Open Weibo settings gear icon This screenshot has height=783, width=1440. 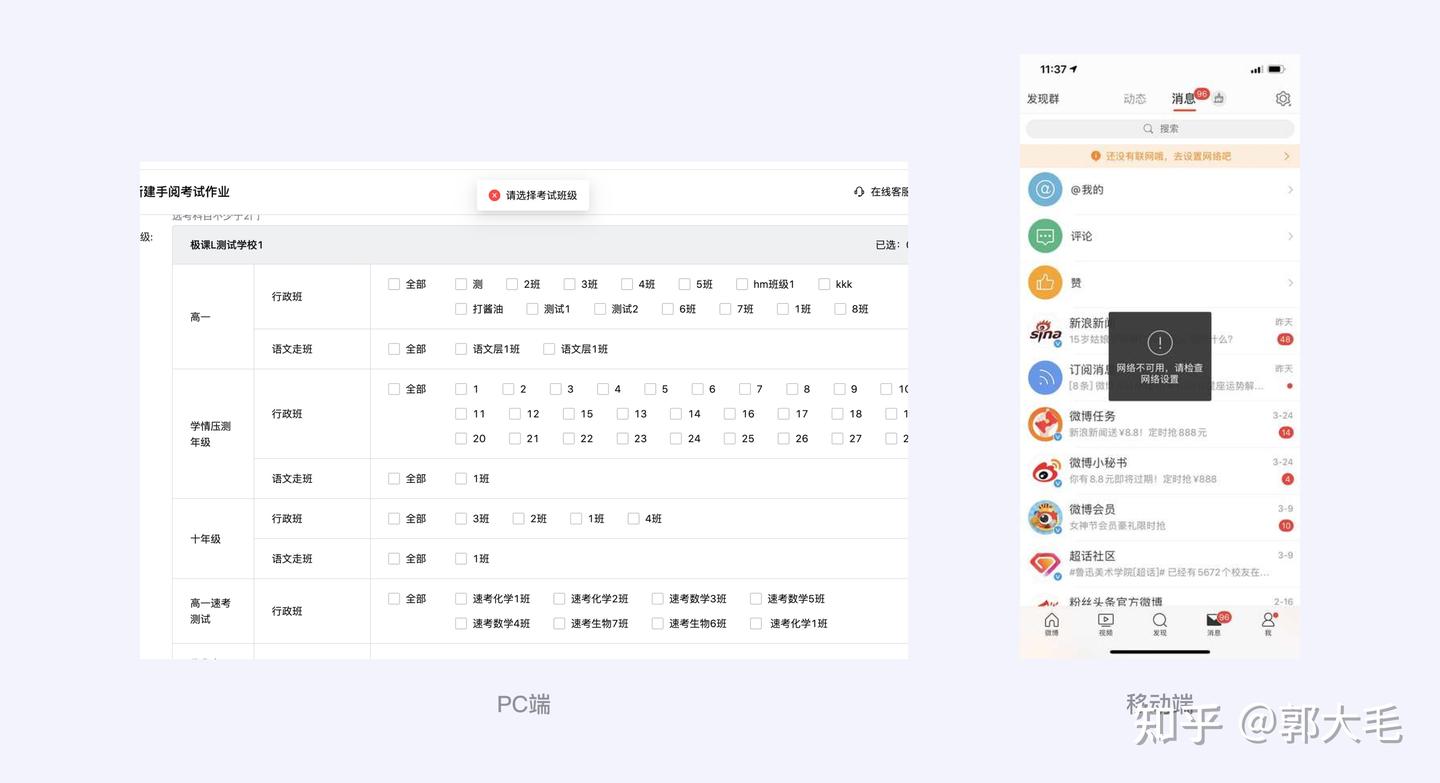[x=1283, y=98]
